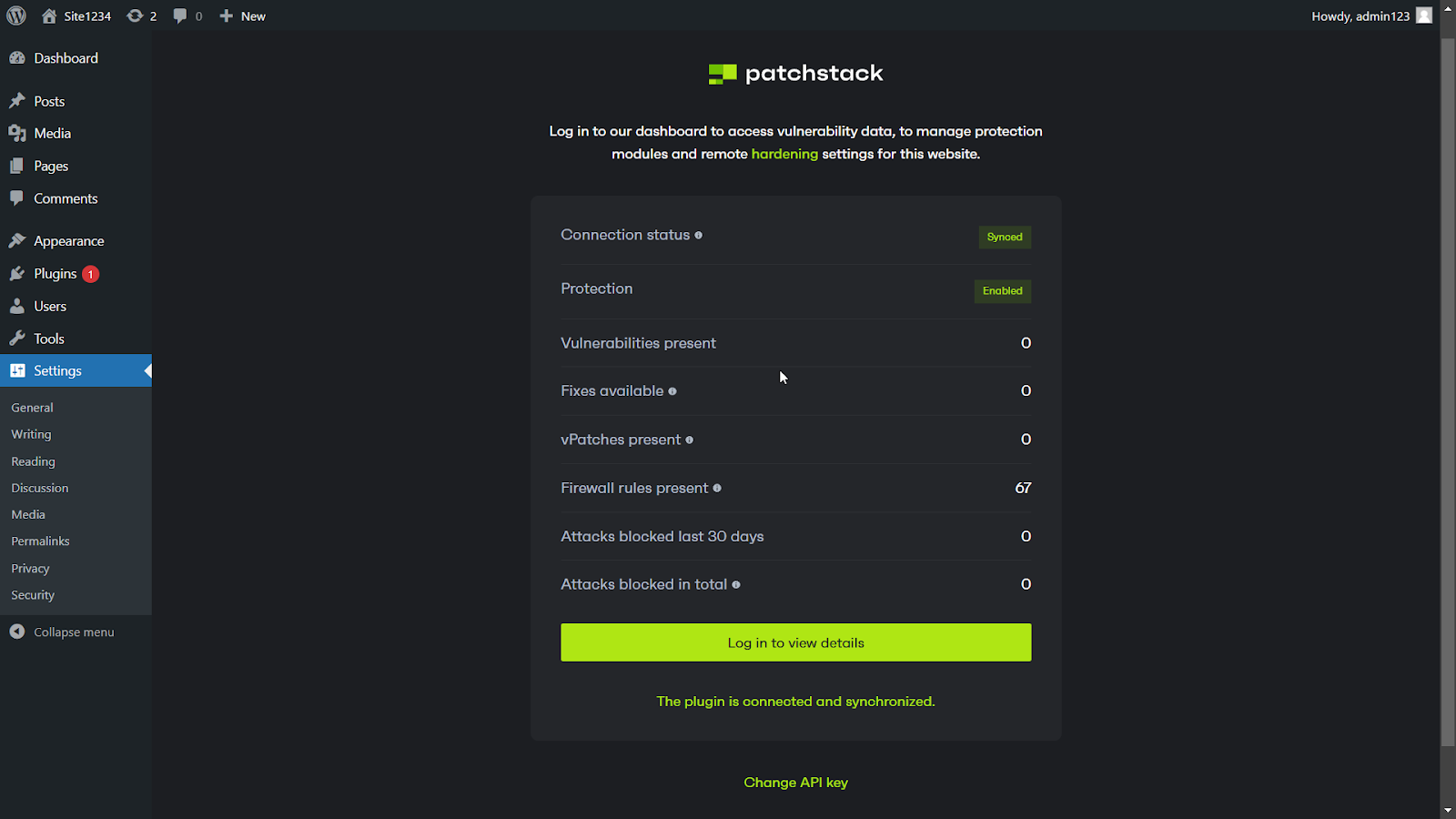Viewport: 1456px width, 819px height.
Task: Select the Security settings submenu
Action: click(33, 595)
